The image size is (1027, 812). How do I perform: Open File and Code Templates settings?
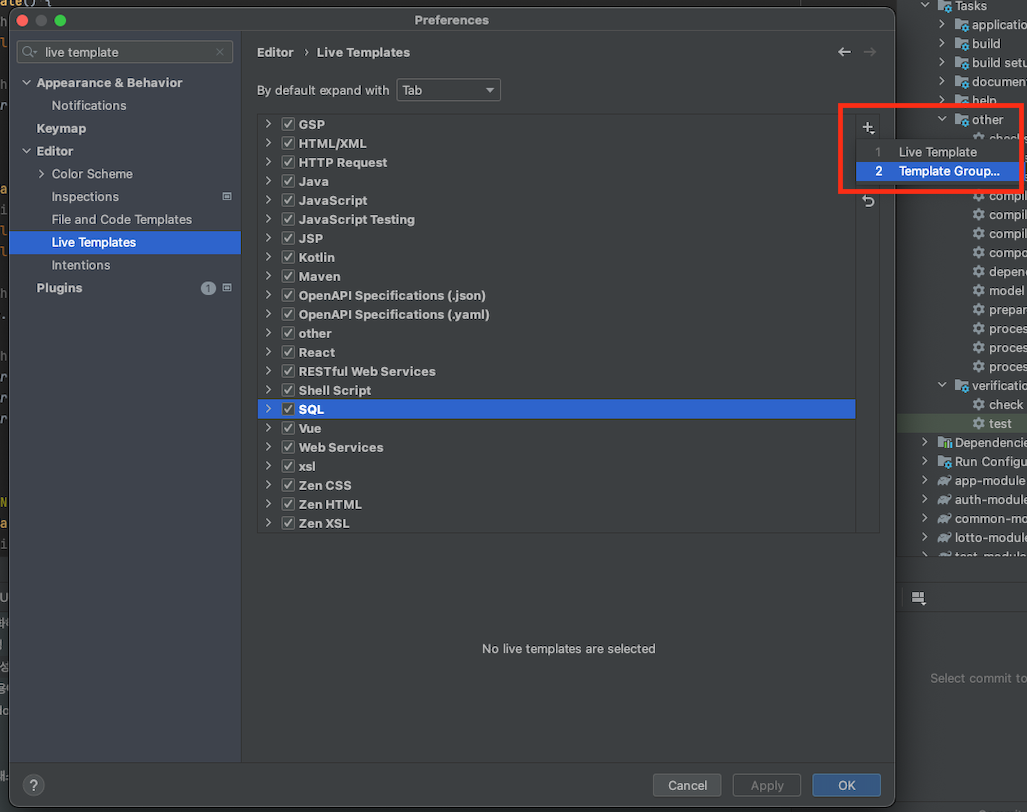click(x=122, y=219)
